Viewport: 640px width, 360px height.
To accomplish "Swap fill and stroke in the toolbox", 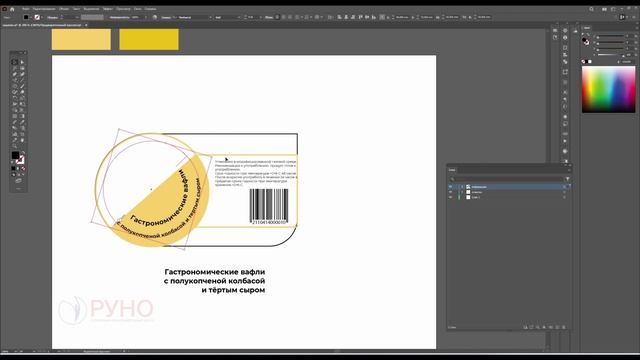I will pos(23,153).
